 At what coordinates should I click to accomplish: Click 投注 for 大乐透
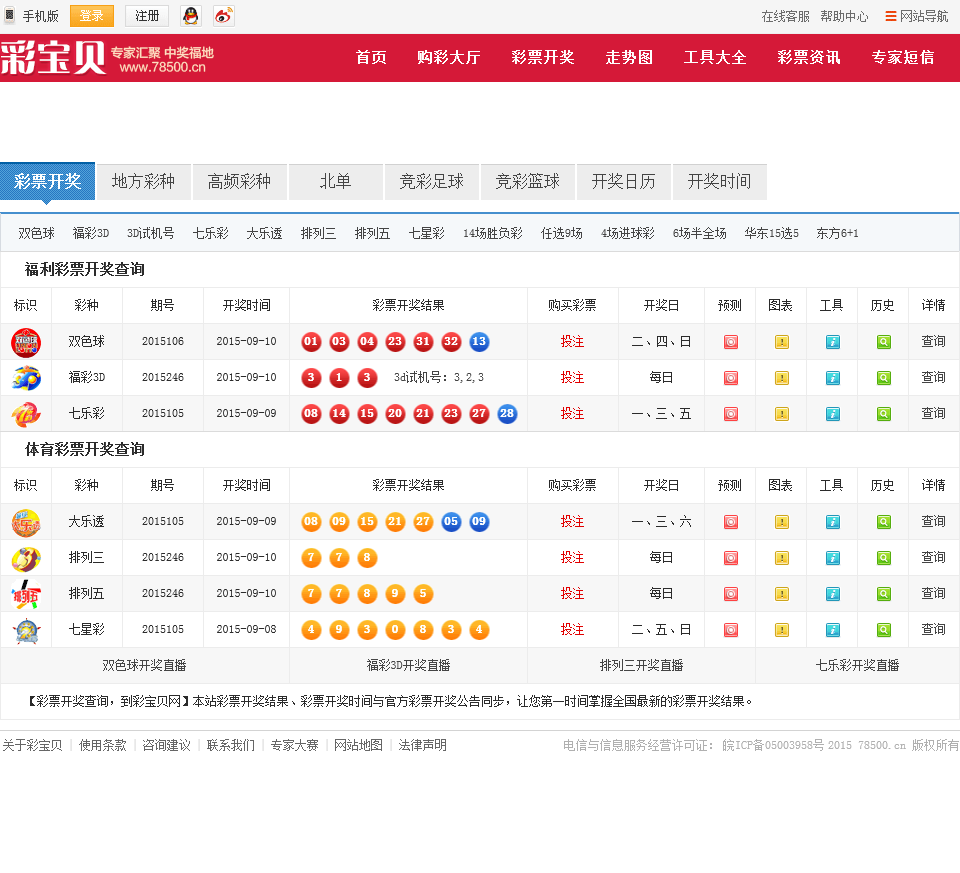tap(572, 522)
